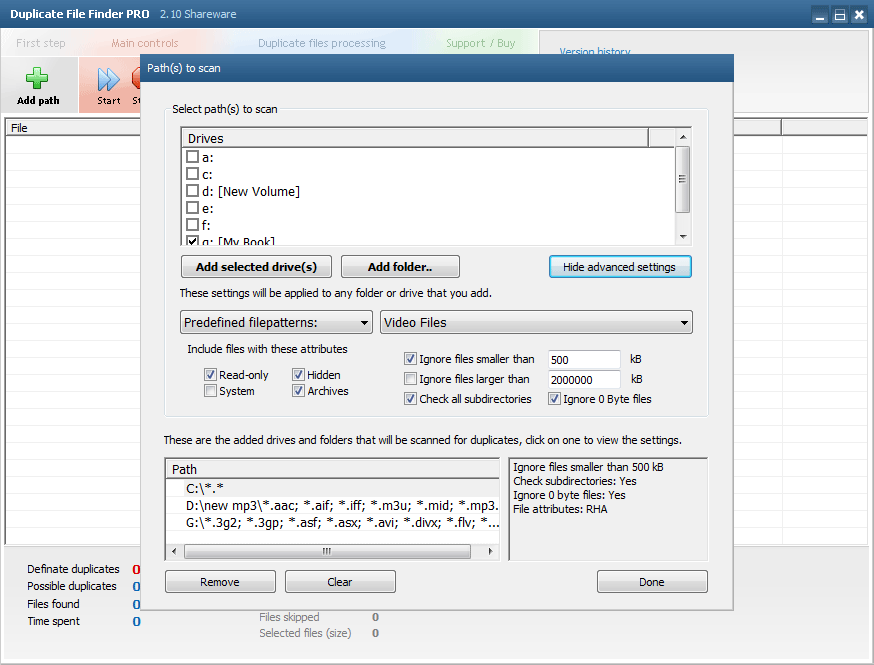Image resolution: width=874 pixels, height=665 pixels.
Task: Enable the System attribute checkbox
Action: click(210, 391)
